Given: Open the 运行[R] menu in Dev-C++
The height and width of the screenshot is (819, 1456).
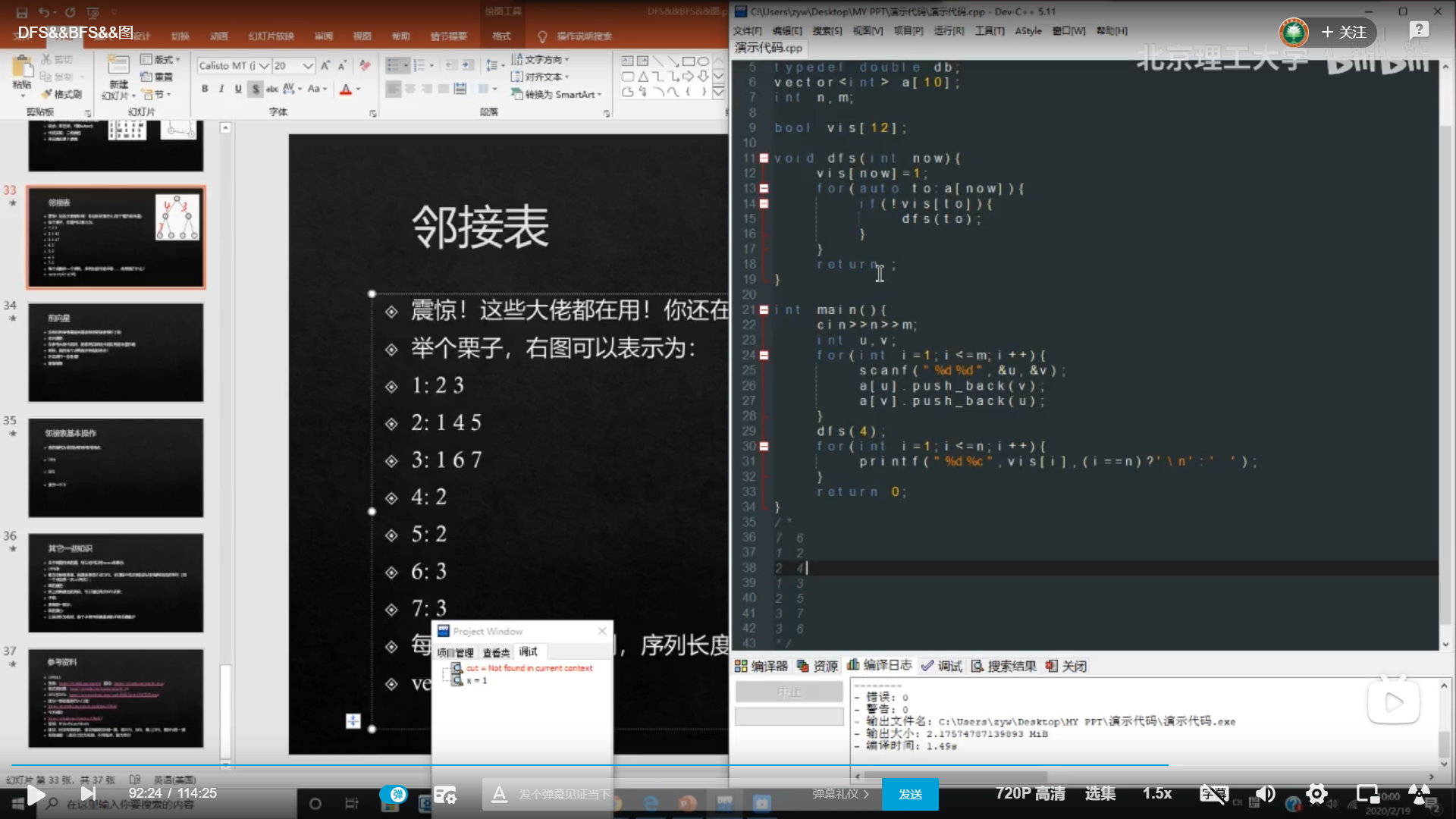Looking at the screenshot, I should pyautogui.click(x=948, y=31).
